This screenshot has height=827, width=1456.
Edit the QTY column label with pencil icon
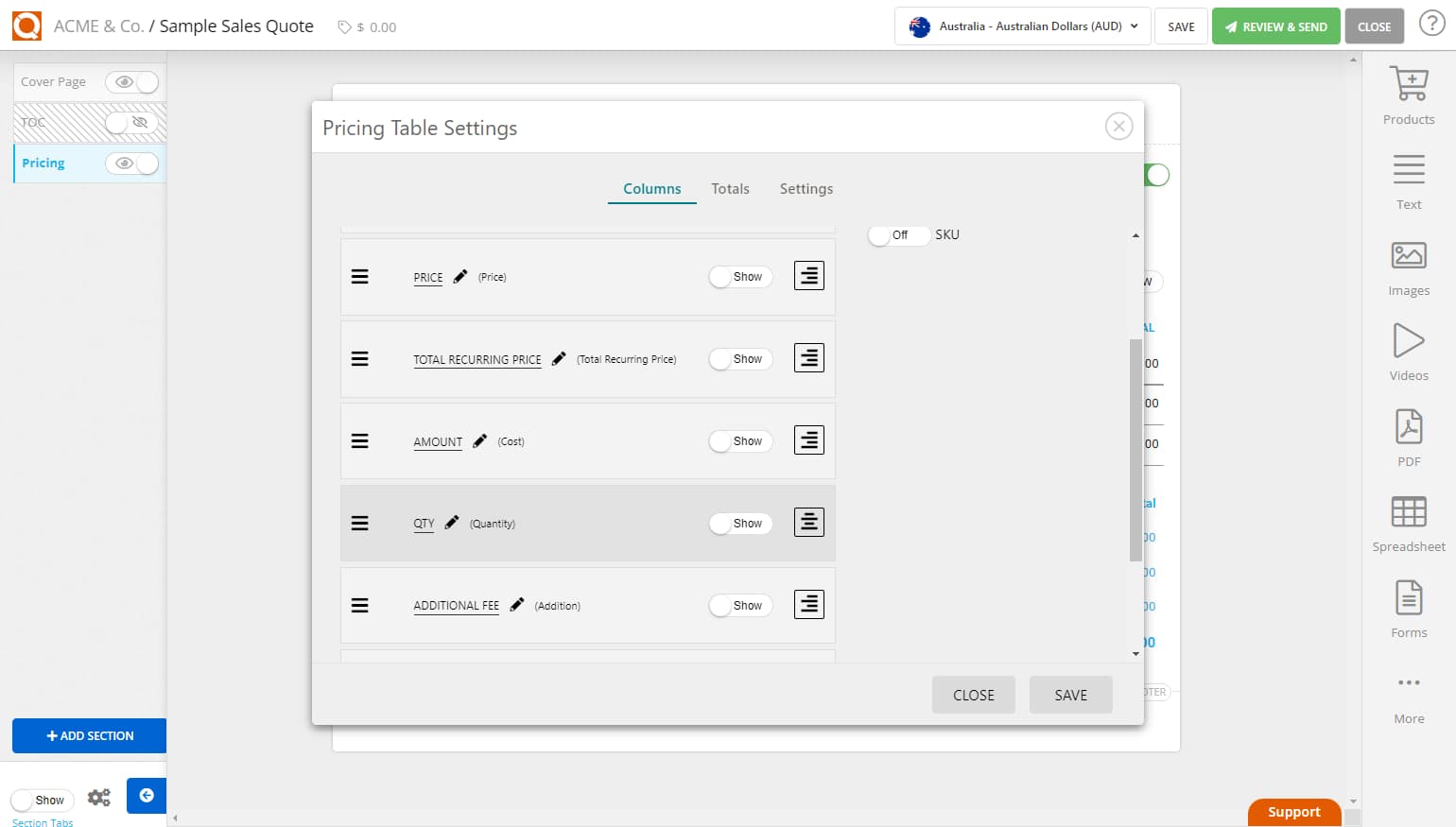click(452, 521)
